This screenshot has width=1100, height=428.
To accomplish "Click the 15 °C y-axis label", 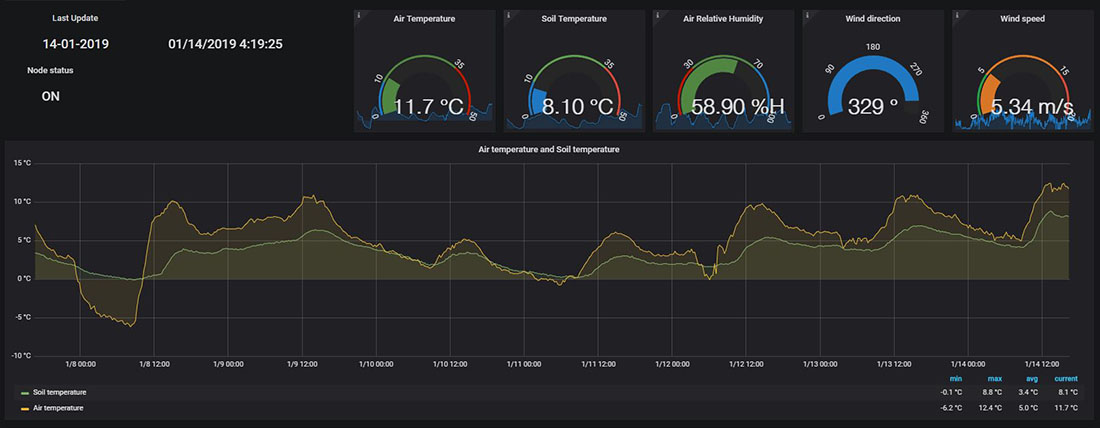I will 22,163.
